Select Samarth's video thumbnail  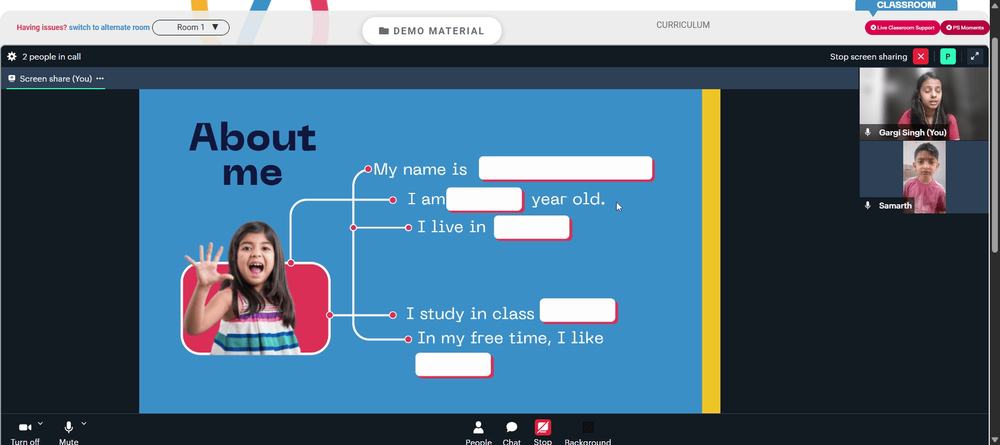pos(923,177)
